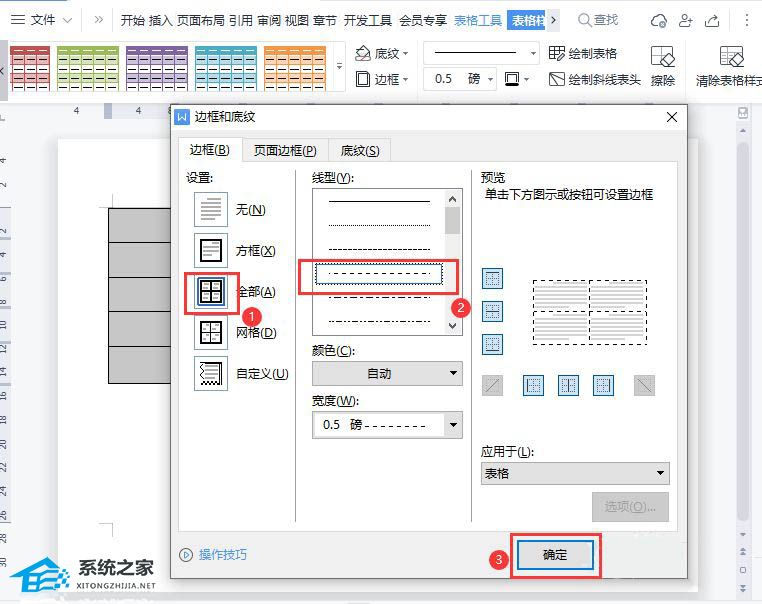This screenshot has width=762, height=604.
Task: Click line type list scroll-down arrow
Action: click(452, 326)
